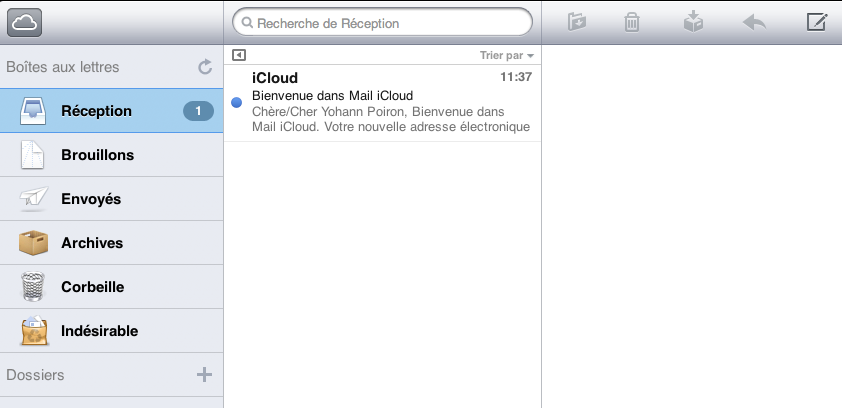Add a new folder with plus icon
842x408 pixels.
(x=204, y=375)
